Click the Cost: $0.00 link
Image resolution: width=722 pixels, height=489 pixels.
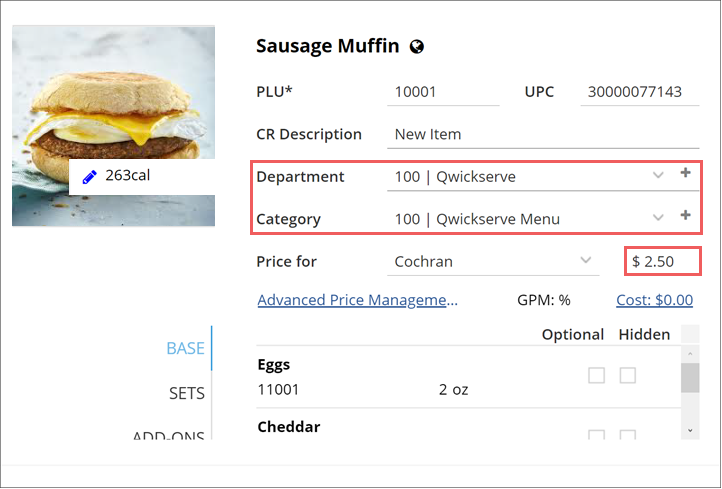click(654, 300)
